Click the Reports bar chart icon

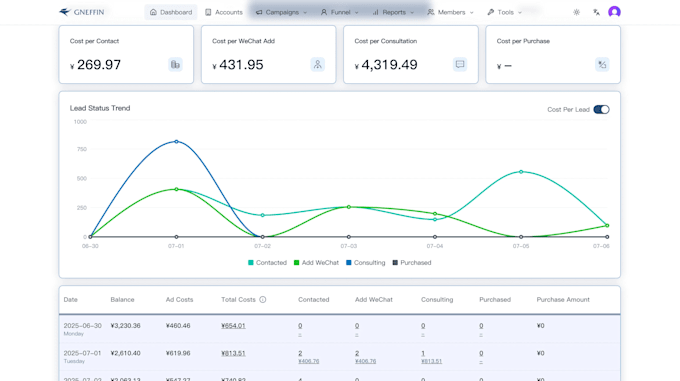[x=376, y=12]
